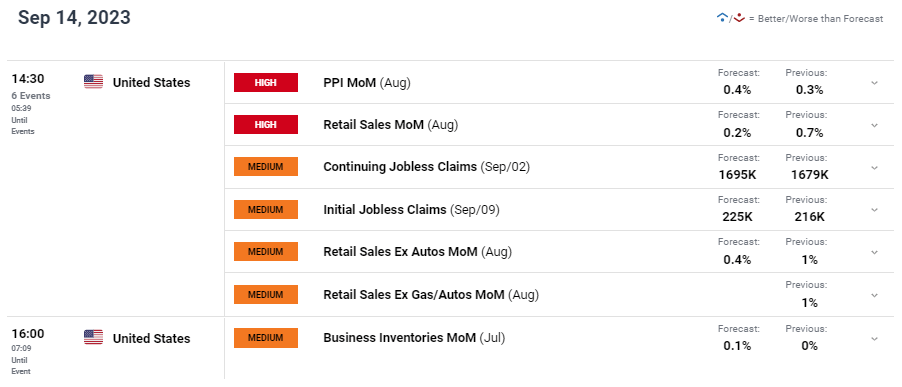Open the Initial Jobless Claims details chevron

pyautogui.click(x=874, y=210)
